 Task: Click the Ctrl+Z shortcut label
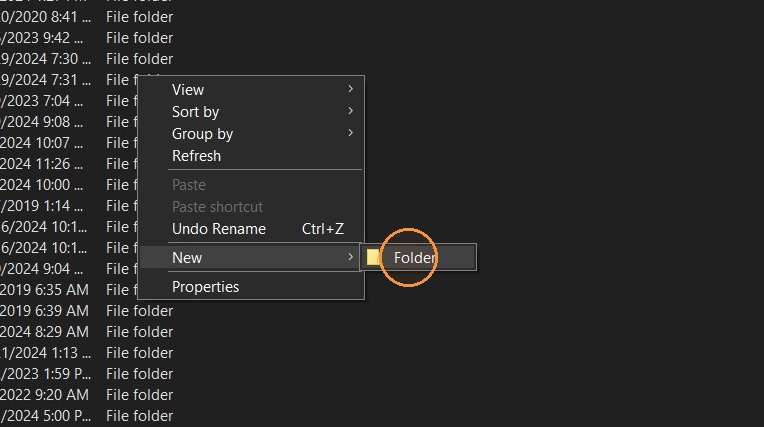tap(323, 229)
